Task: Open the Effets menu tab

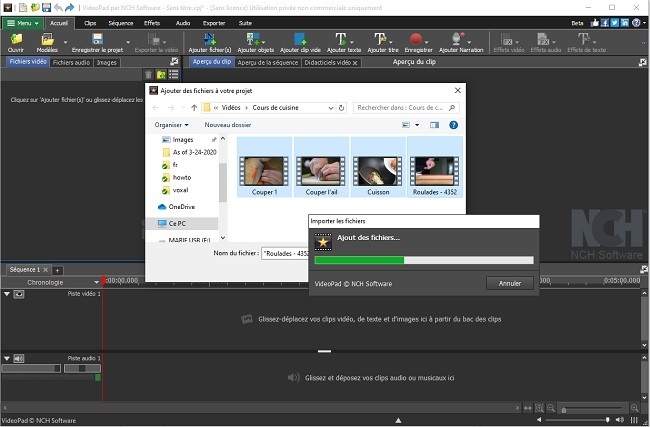Action: click(x=152, y=23)
